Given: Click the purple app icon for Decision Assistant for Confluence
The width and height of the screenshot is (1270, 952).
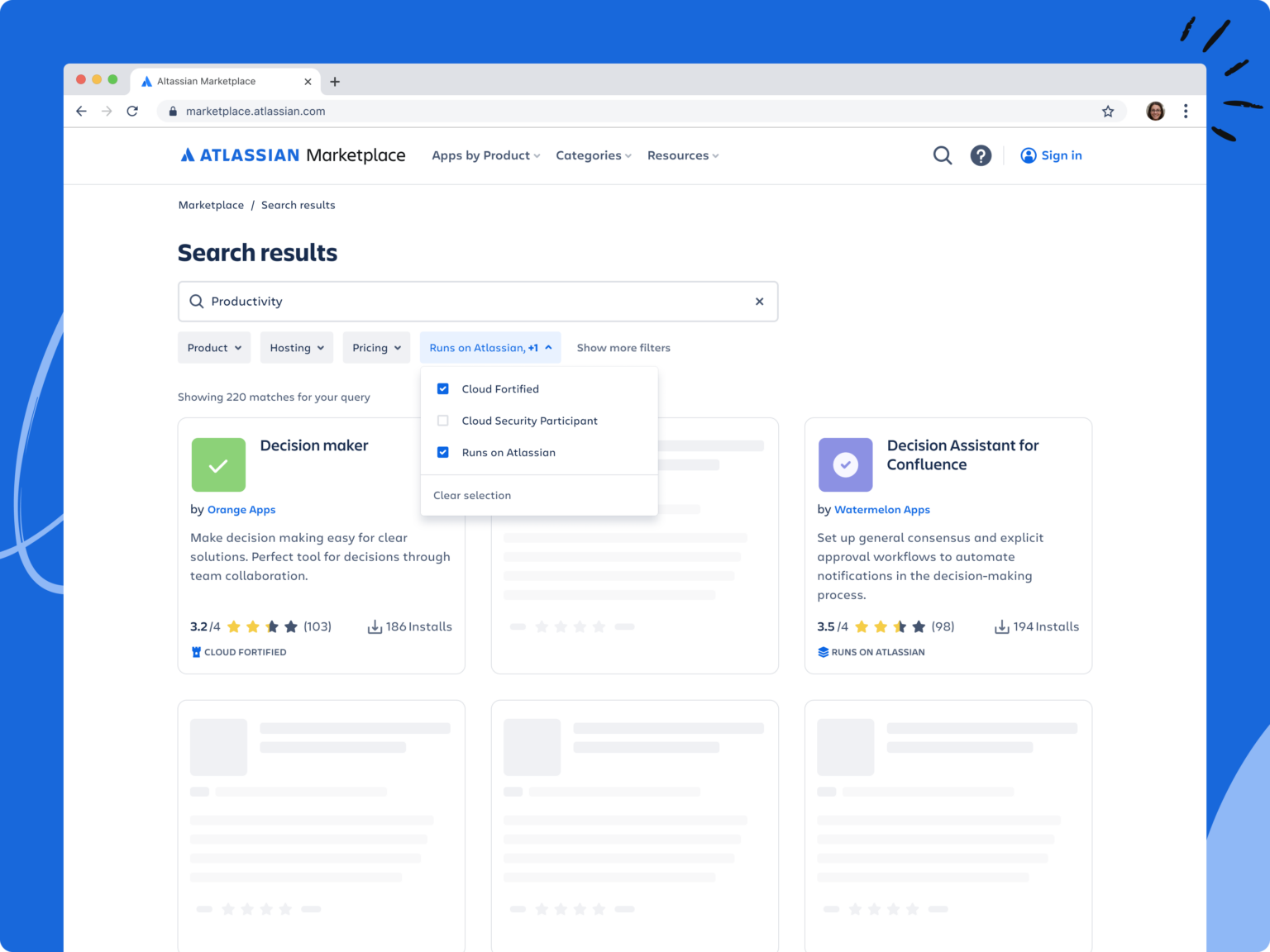Looking at the screenshot, I should [x=845, y=464].
